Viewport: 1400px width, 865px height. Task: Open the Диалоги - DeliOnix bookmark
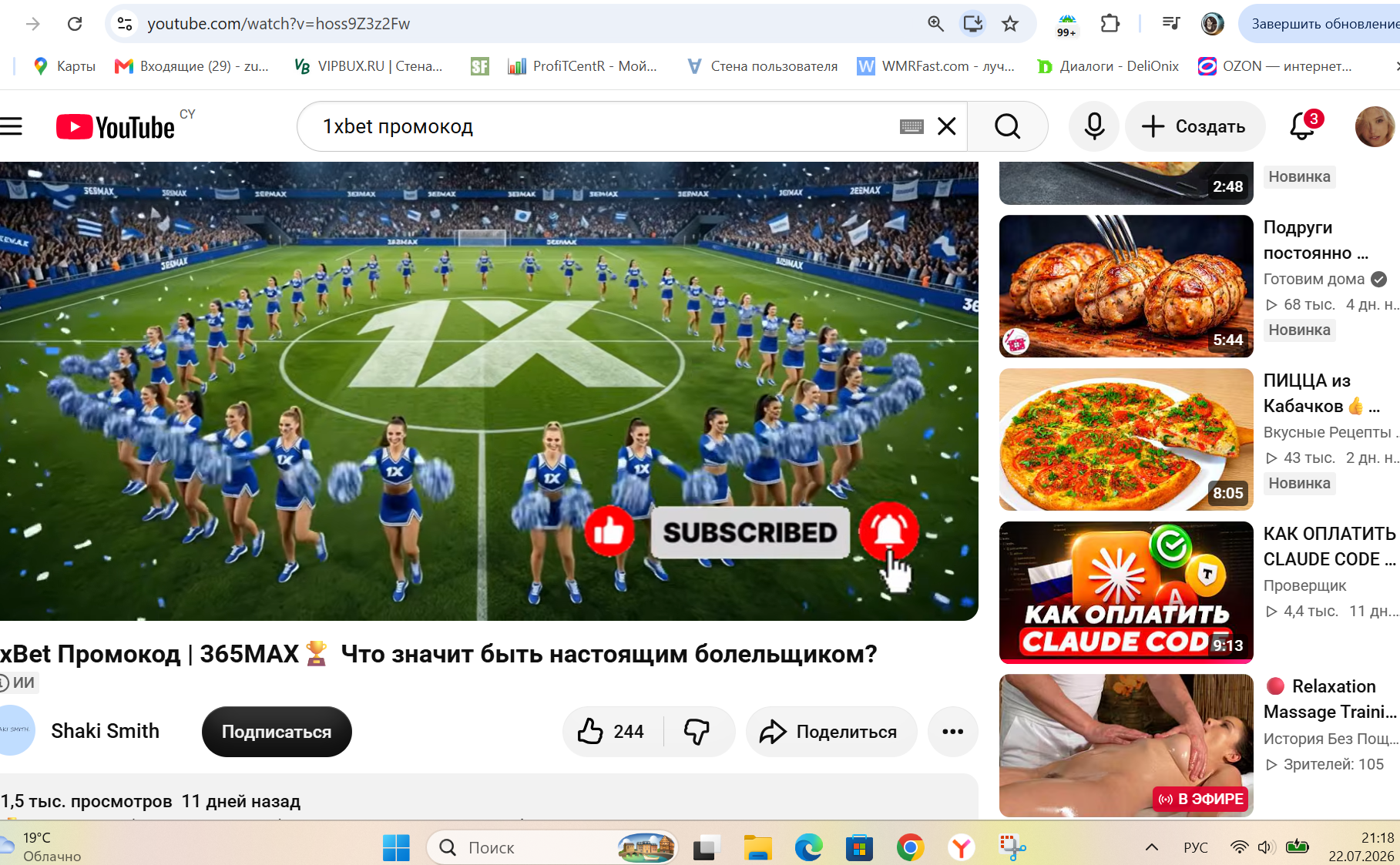pyautogui.click(x=1108, y=66)
